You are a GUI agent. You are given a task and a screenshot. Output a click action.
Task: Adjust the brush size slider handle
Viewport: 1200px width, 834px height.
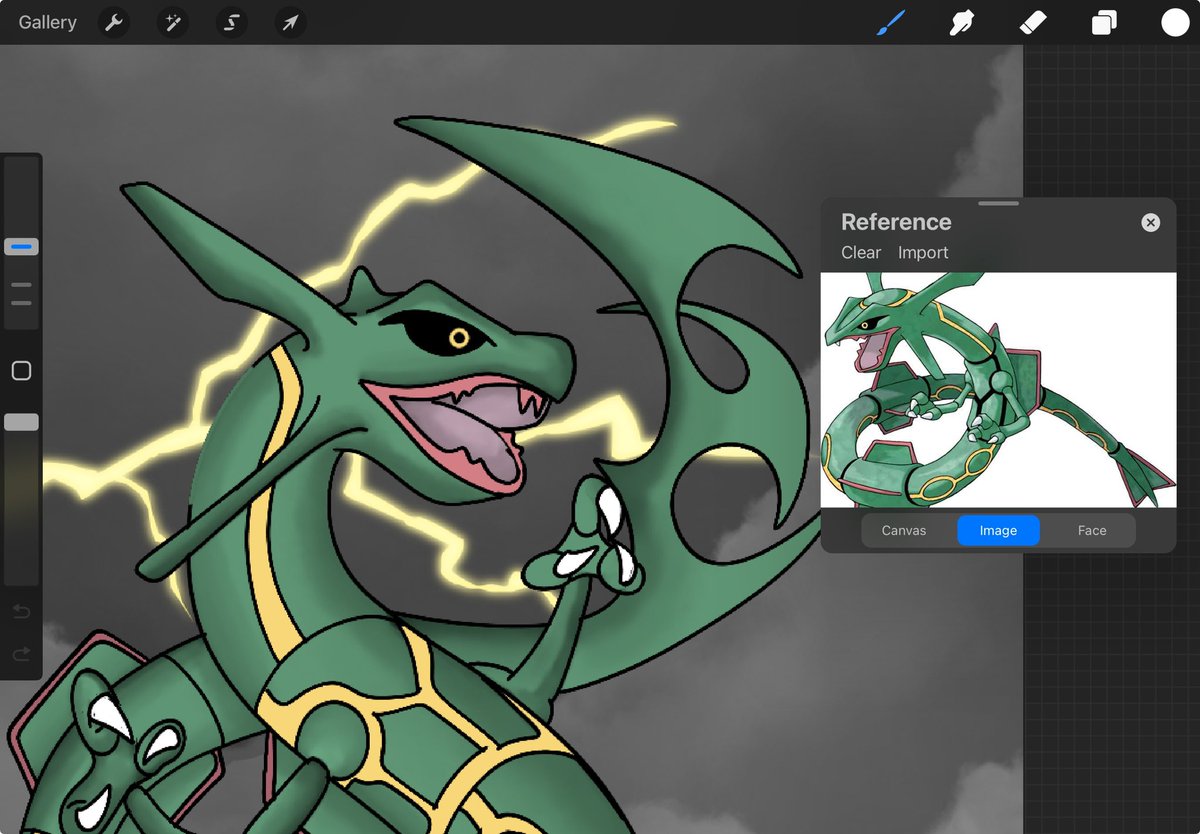click(21, 246)
